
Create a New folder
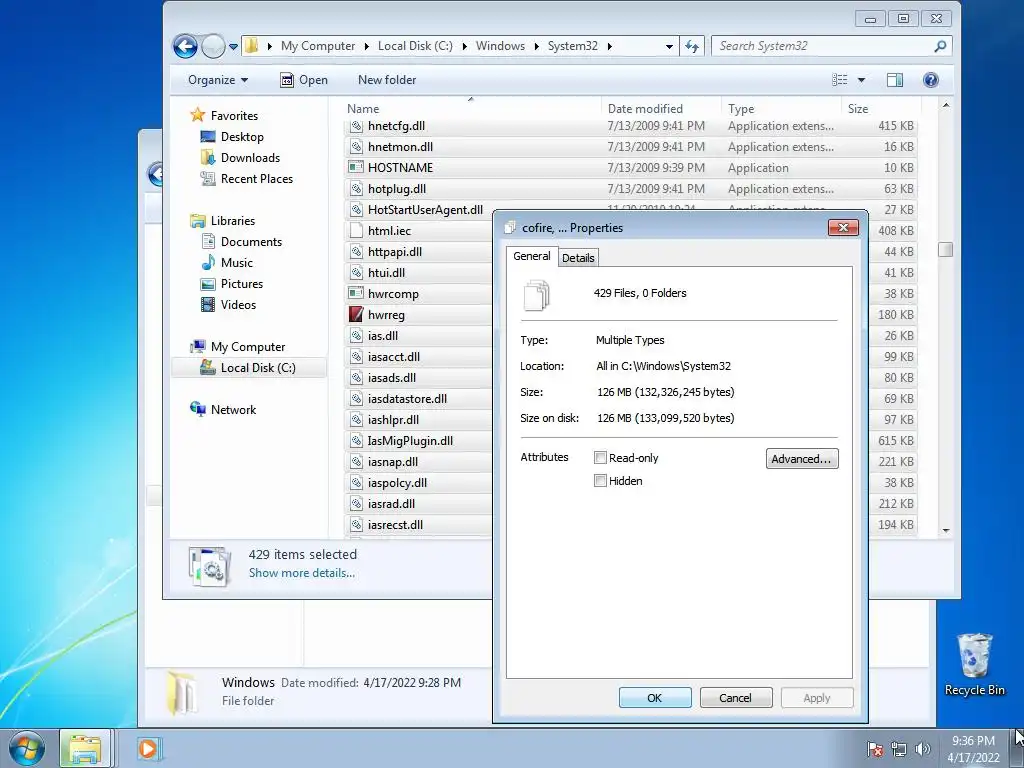pyautogui.click(x=387, y=80)
